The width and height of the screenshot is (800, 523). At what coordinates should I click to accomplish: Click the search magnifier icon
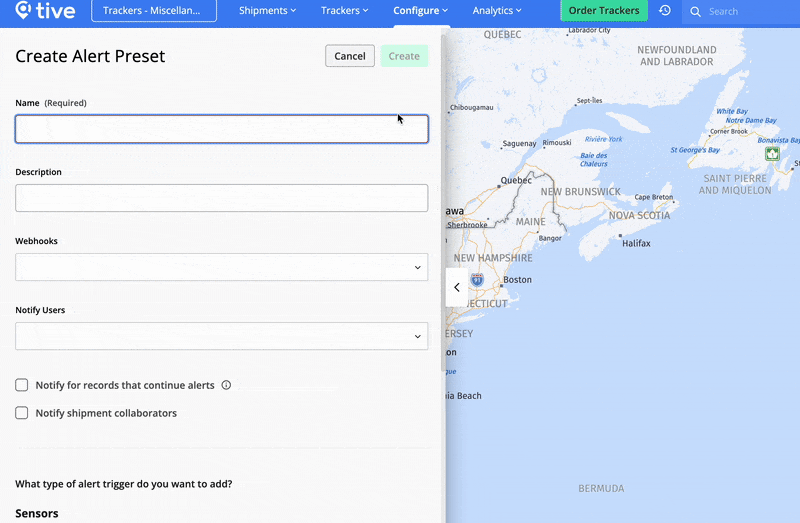coord(695,12)
